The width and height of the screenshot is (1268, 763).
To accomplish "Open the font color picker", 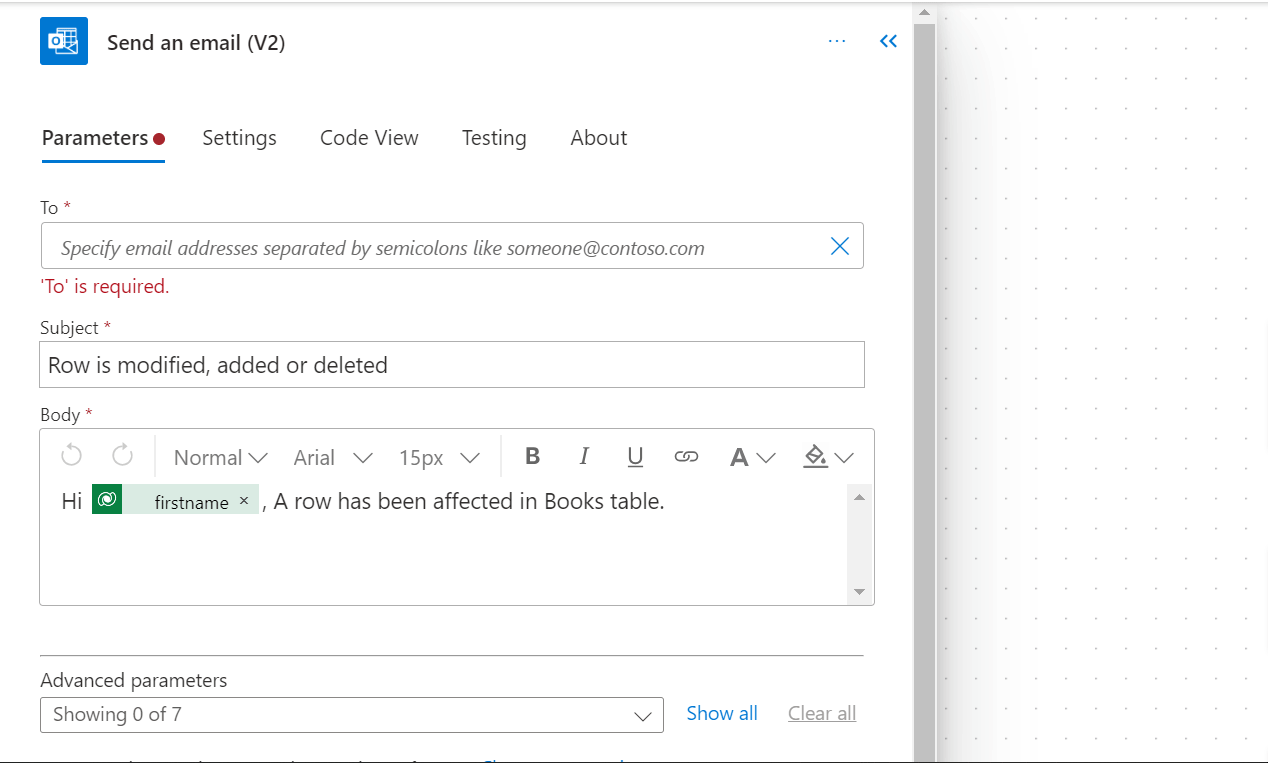I will (752, 457).
